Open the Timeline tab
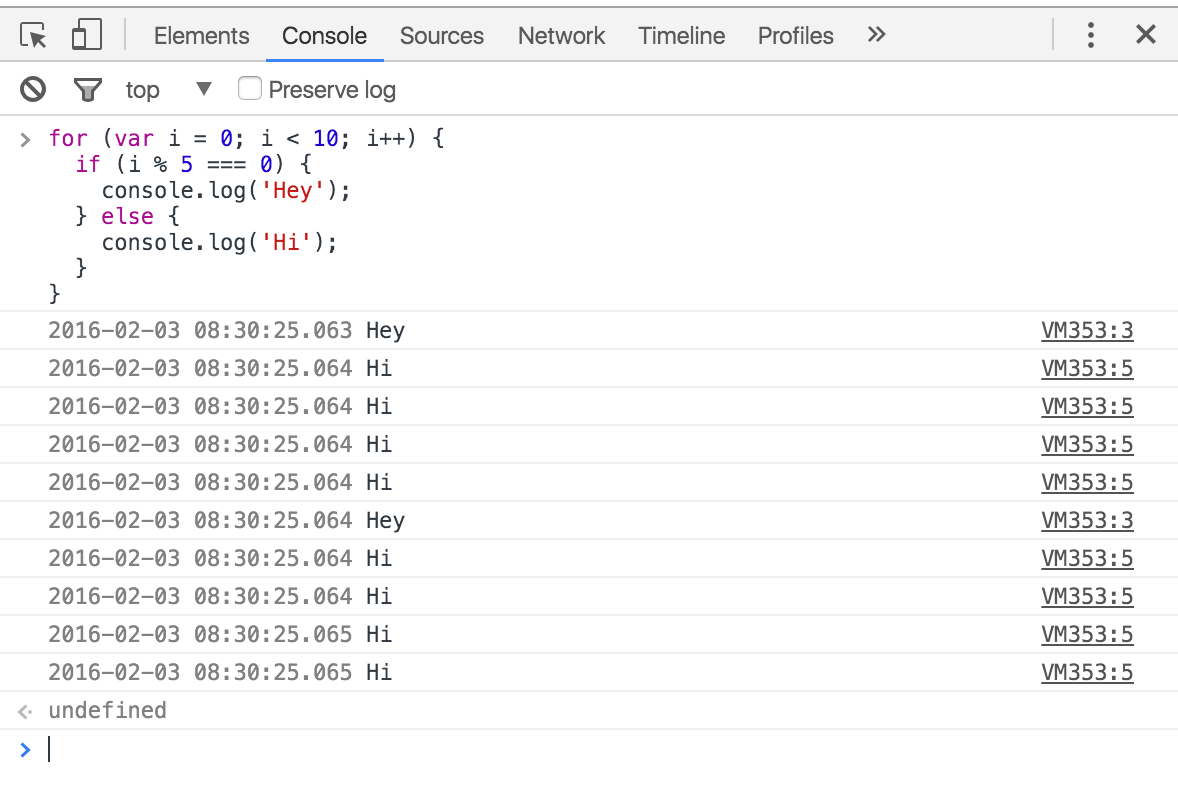1178x808 pixels. tap(681, 36)
